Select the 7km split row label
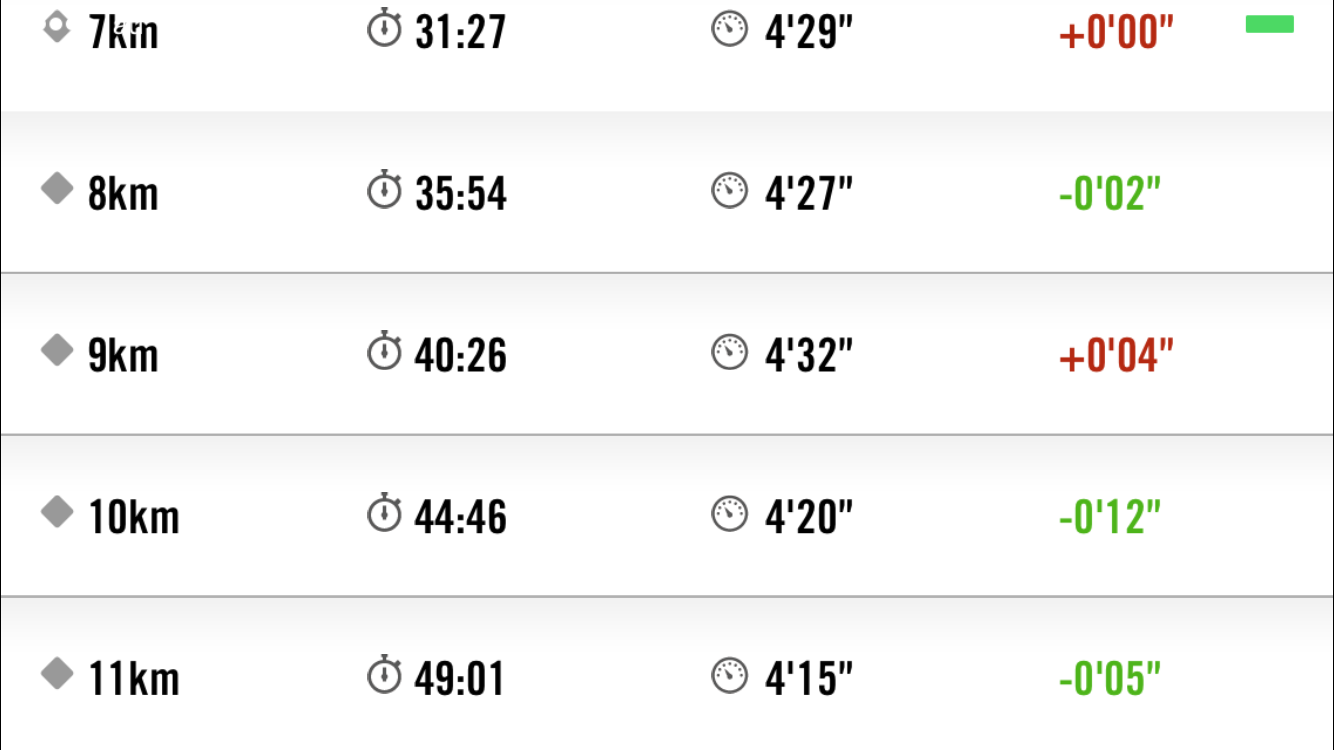The width and height of the screenshot is (1334, 750). pos(123,32)
